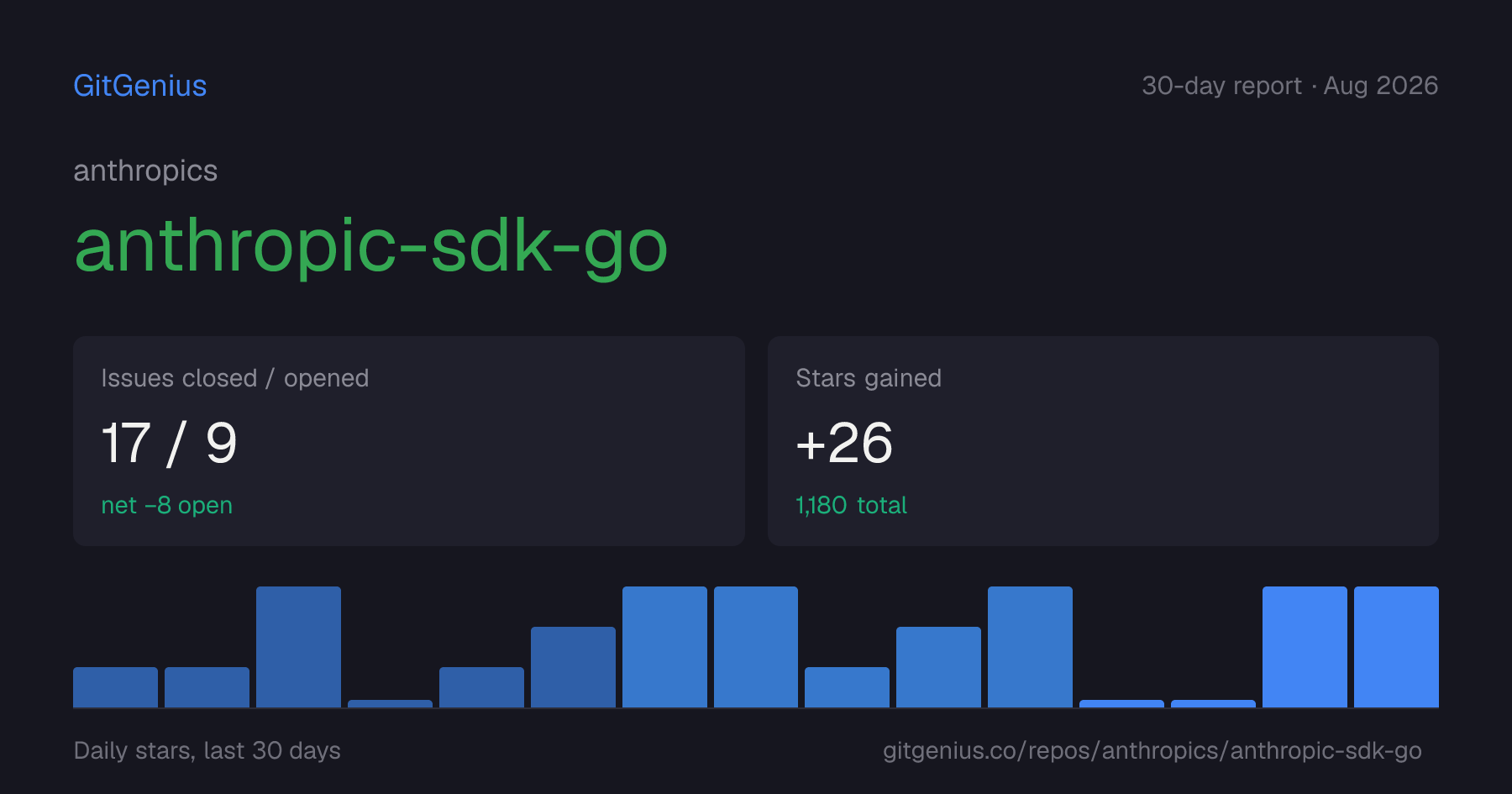The width and height of the screenshot is (1512, 794).
Task: Select the second-to-last bright blue bar
Action: click(1305, 647)
